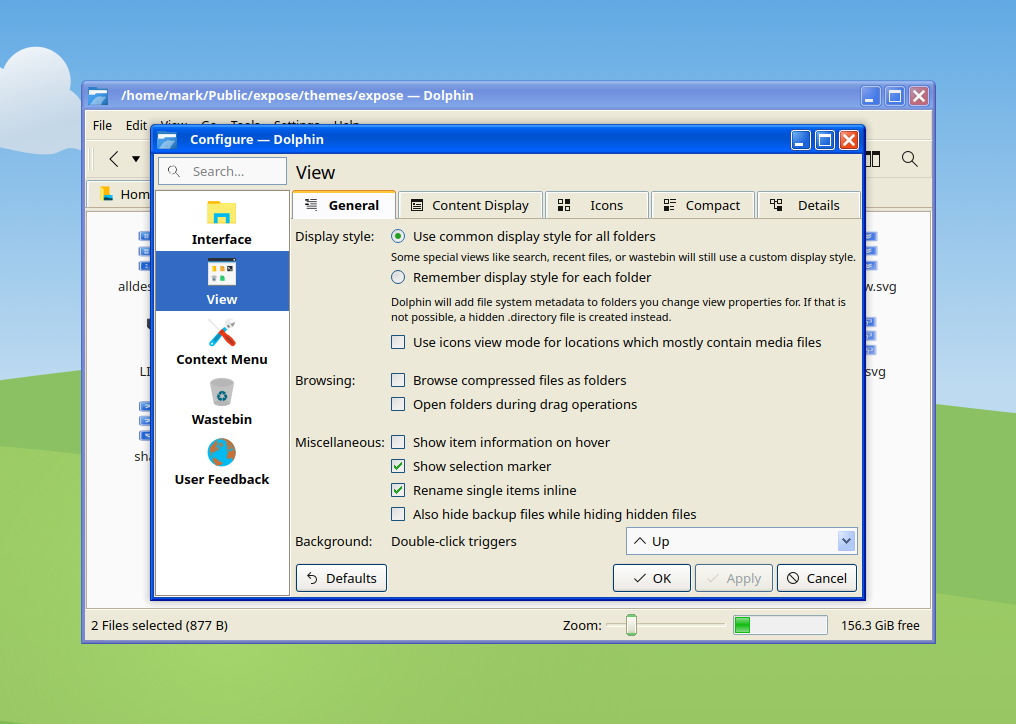Open the Context Menu settings category
The width and height of the screenshot is (1016, 724).
pyautogui.click(x=222, y=341)
